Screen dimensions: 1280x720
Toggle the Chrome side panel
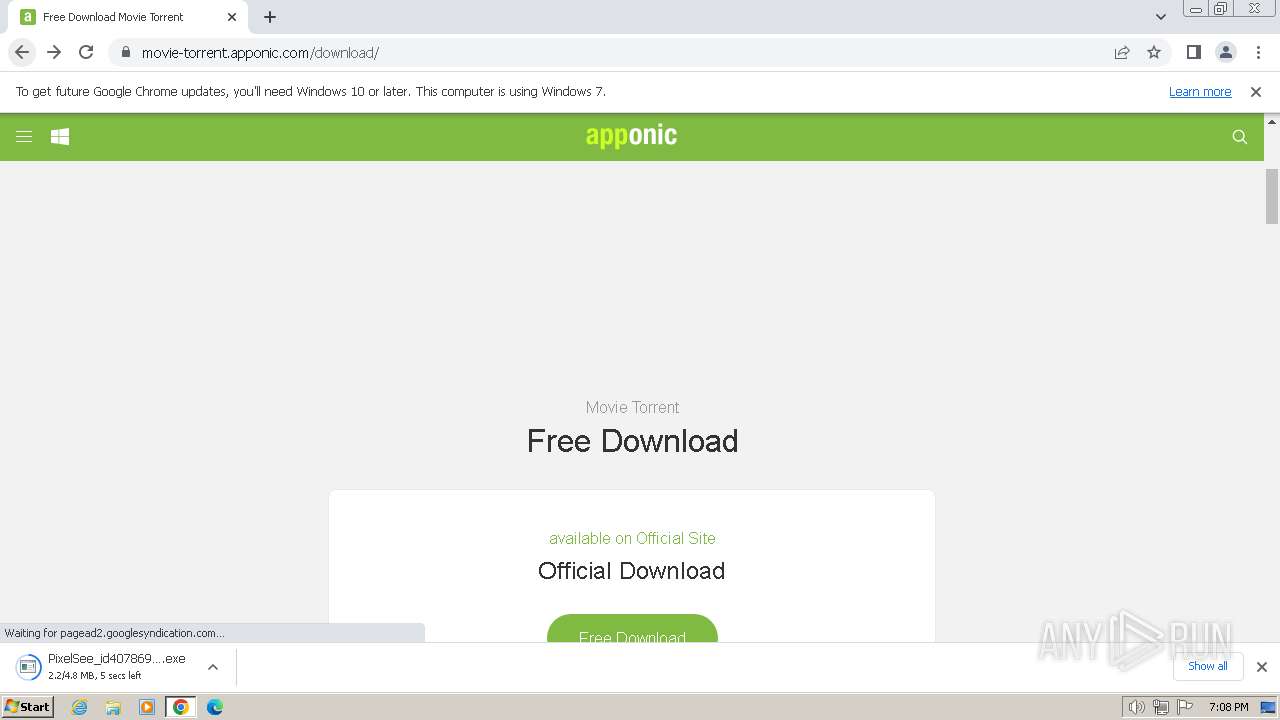click(1194, 52)
